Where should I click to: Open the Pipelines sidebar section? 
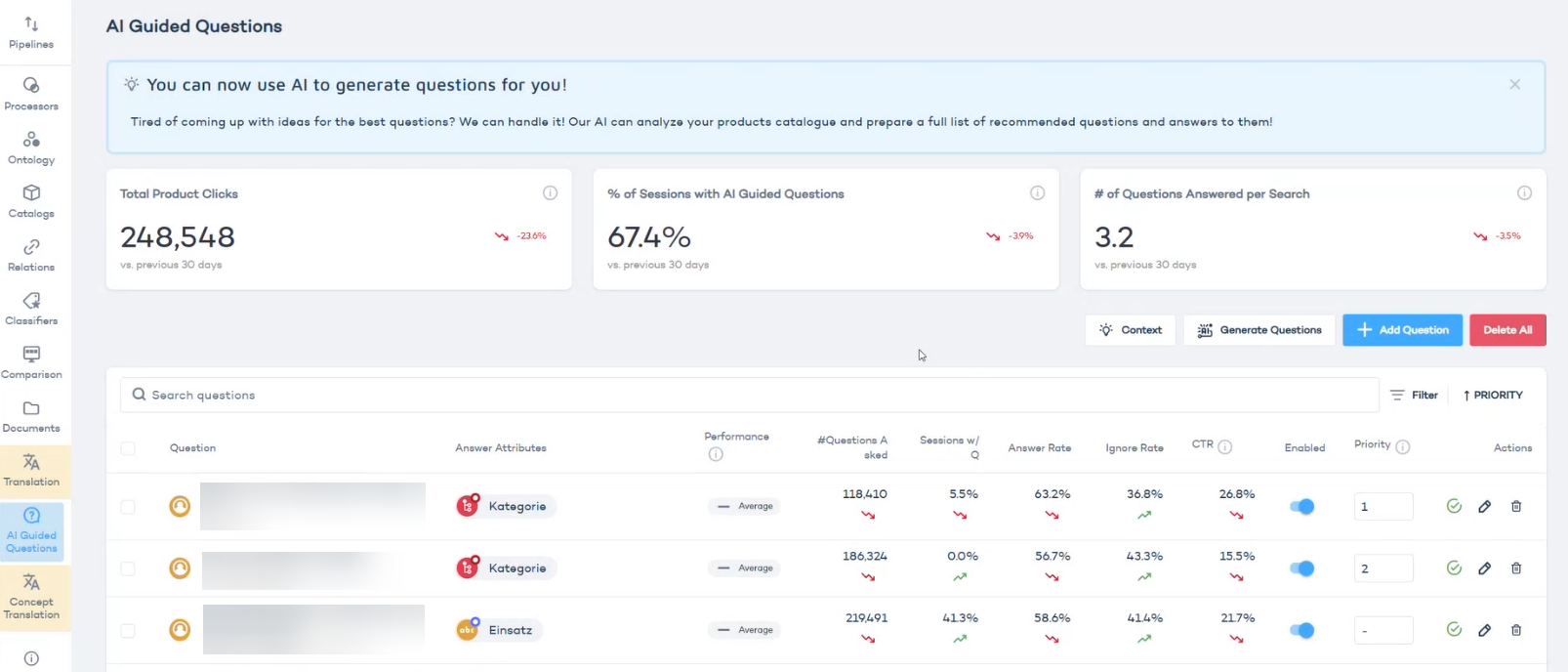31,32
